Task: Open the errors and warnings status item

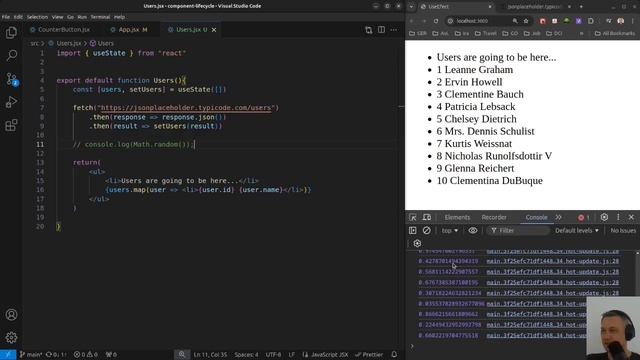Action: click(x=86, y=355)
